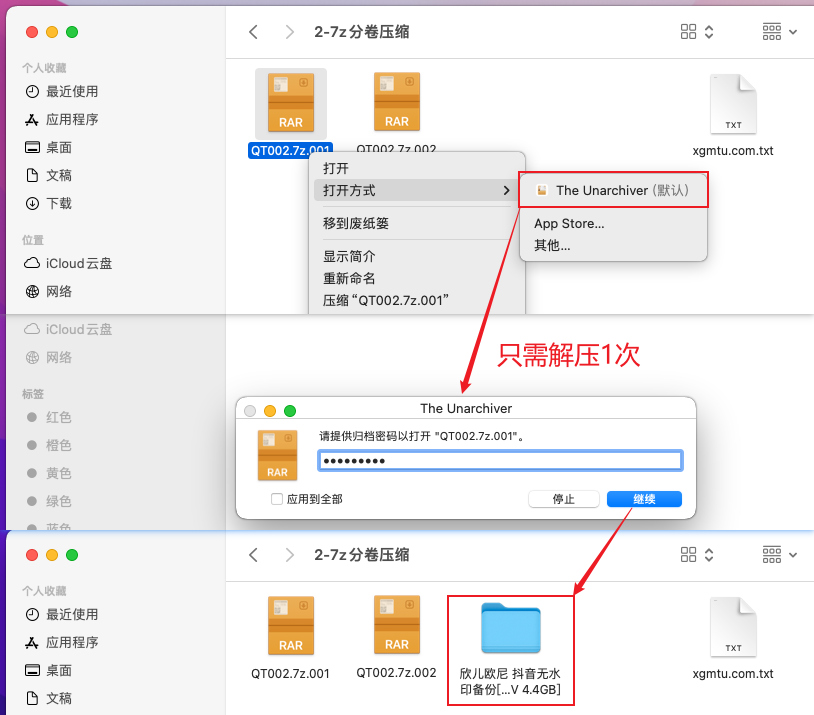Viewport: 814px width, 715px height.
Task: Select the 橙色 tag in the sidebar
Action: 48,445
